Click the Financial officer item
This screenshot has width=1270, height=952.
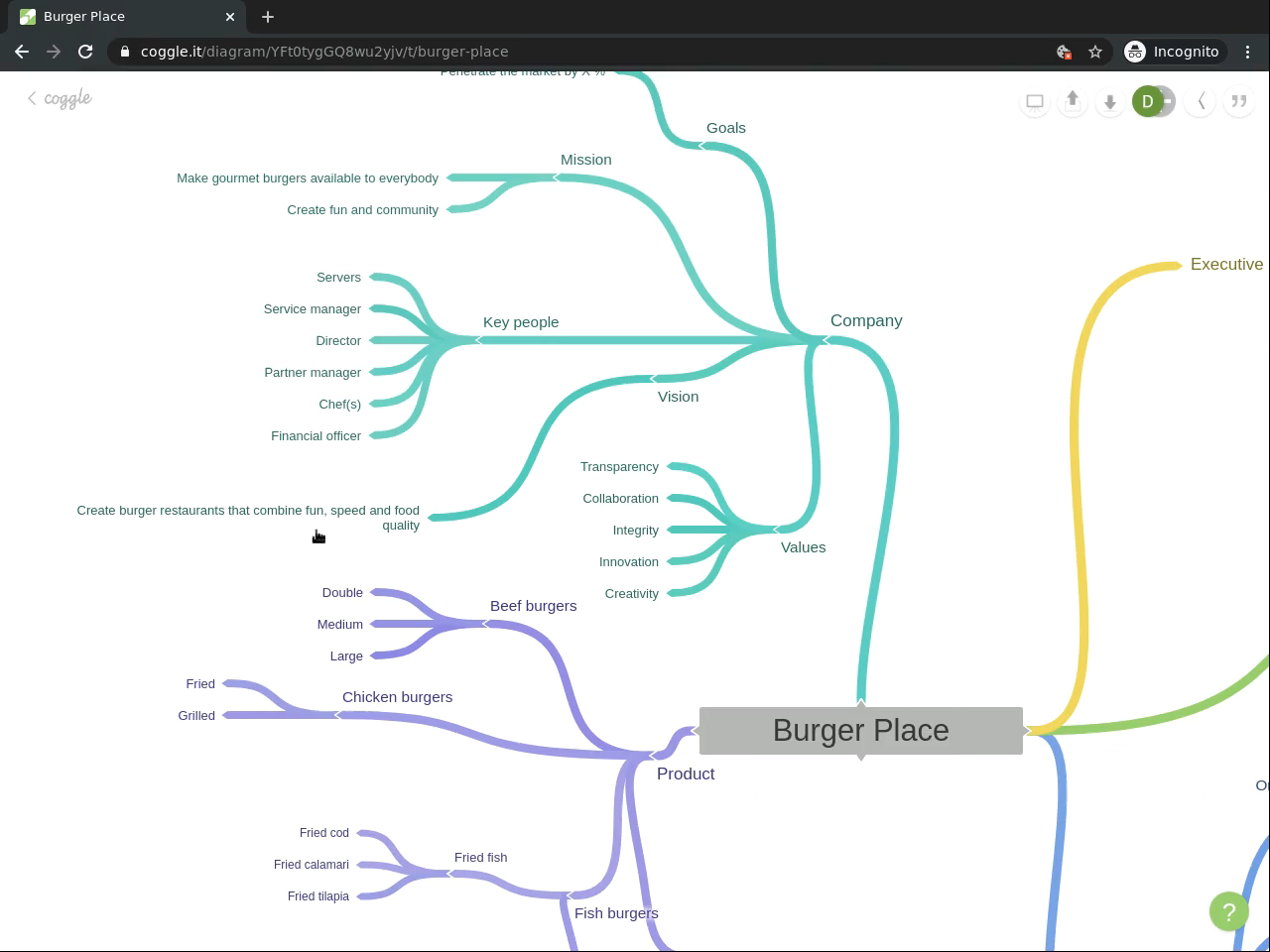317,436
